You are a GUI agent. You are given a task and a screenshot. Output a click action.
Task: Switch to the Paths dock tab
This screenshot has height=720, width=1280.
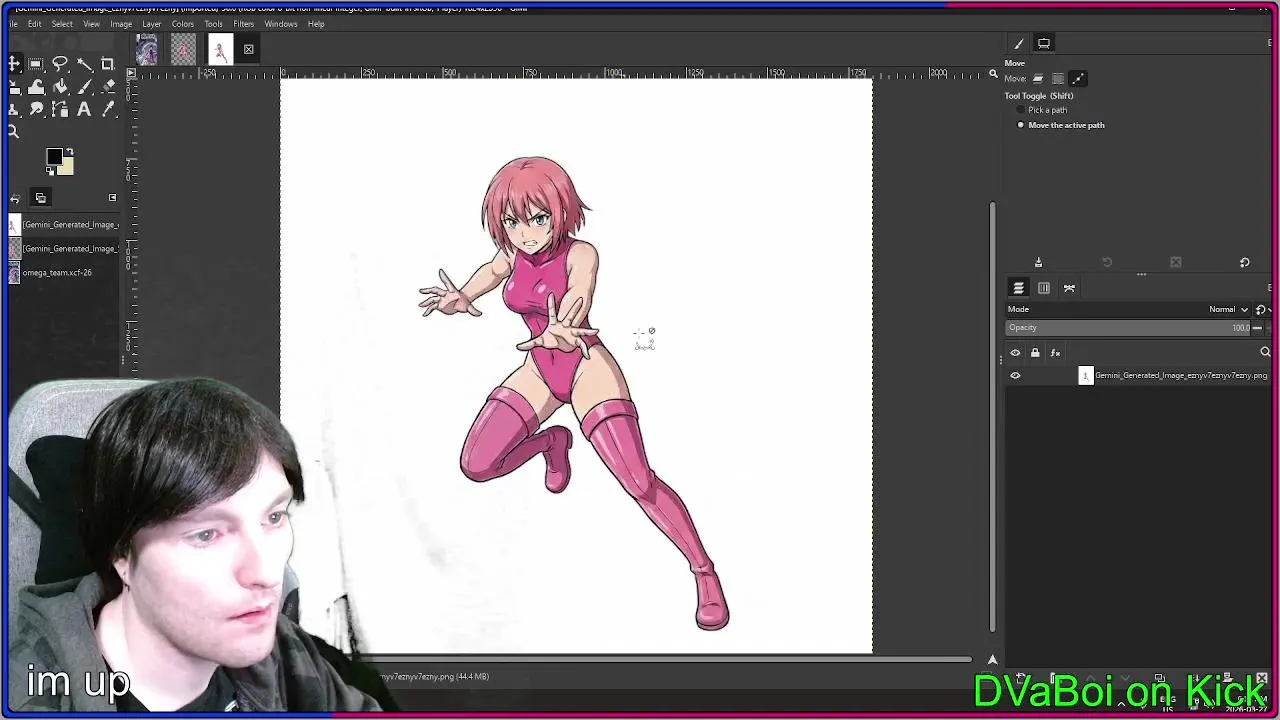[1069, 288]
